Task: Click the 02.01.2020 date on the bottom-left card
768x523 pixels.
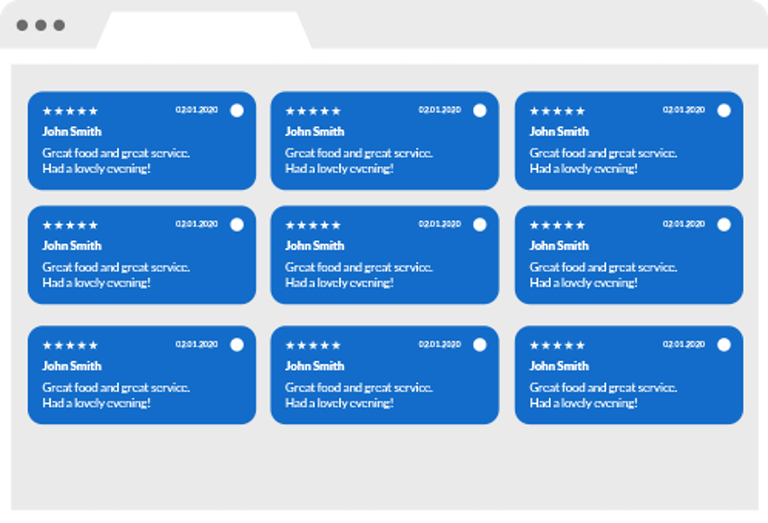Action: coord(197,344)
